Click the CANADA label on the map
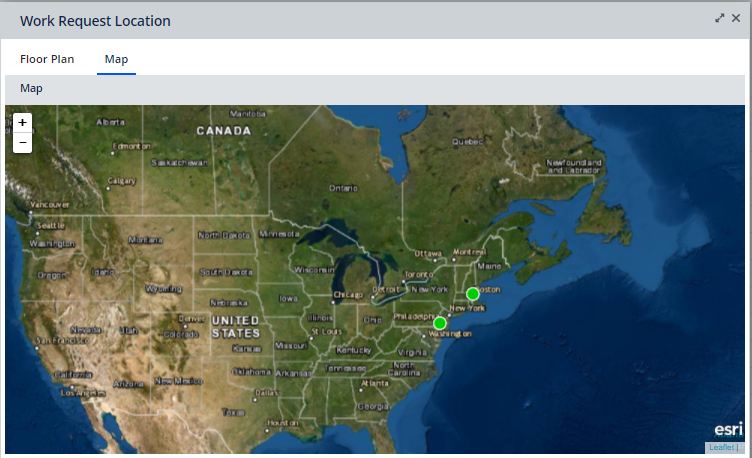752x458 pixels. tap(223, 130)
